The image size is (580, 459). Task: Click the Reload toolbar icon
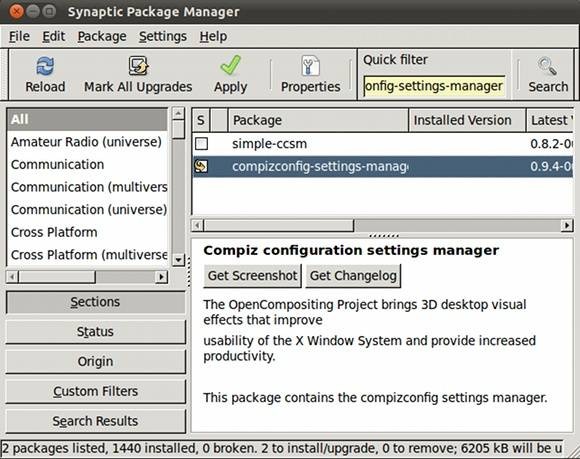tap(45, 66)
